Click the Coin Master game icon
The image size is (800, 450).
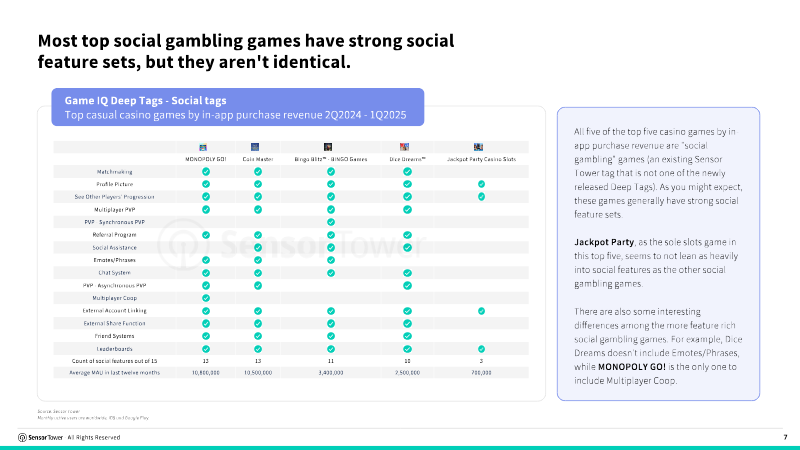click(257, 146)
